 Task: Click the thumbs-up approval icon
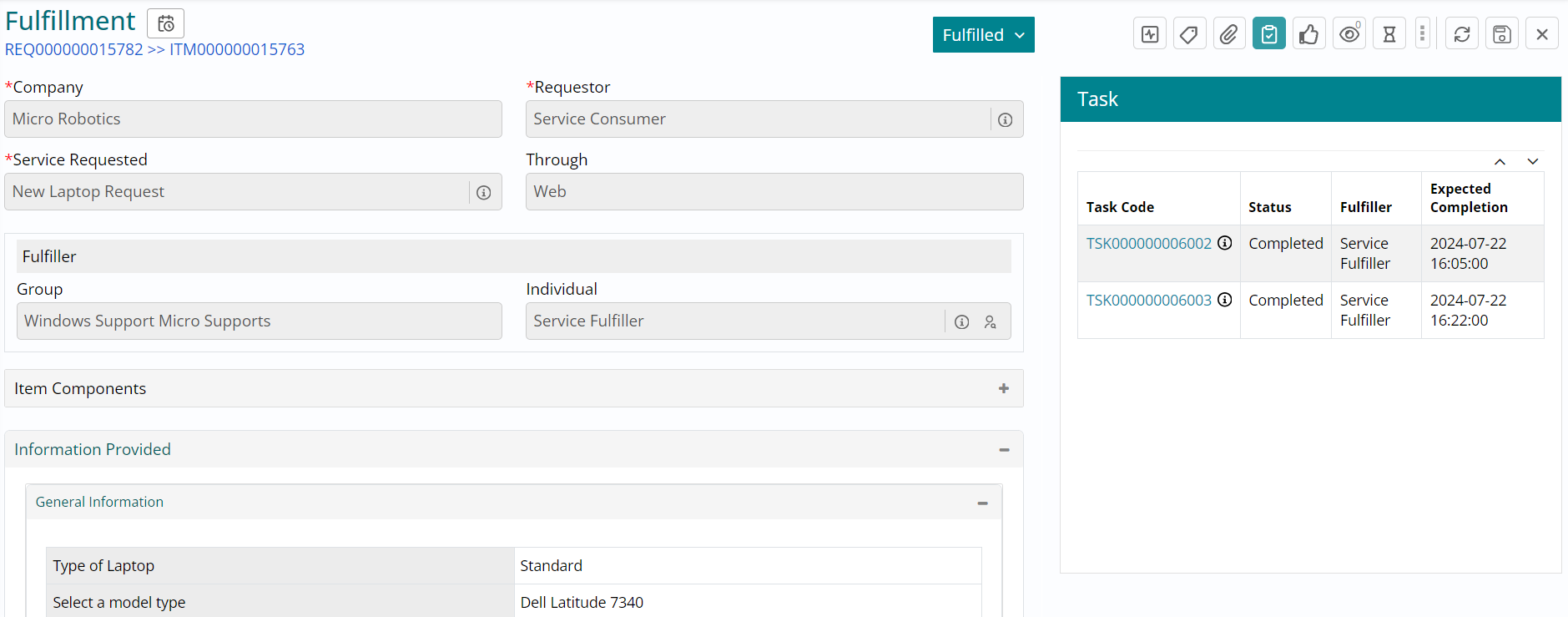tap(1308, 34)
